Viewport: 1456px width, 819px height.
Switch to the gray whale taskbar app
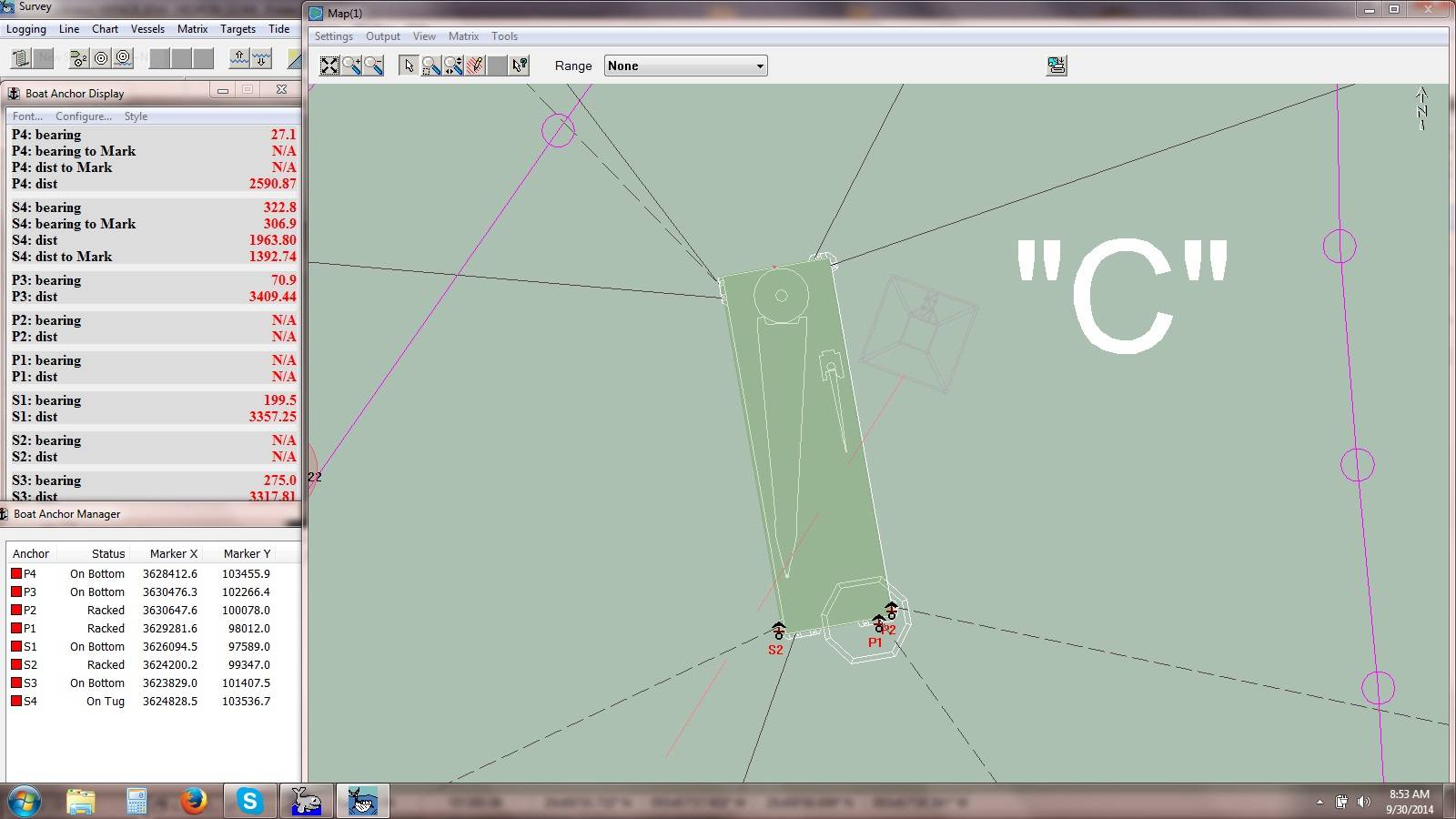pyautogui.click(x=306, y=801)
